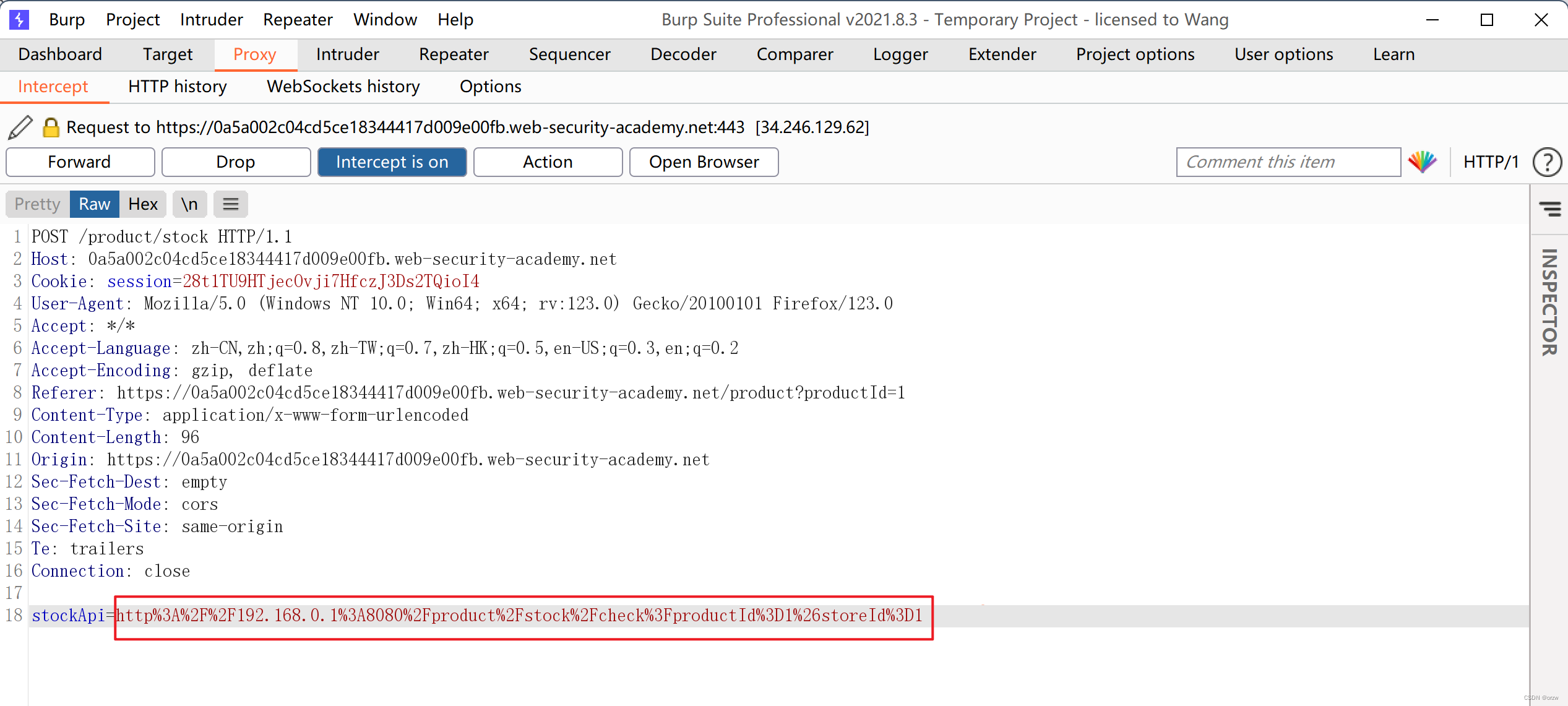Image resolution: width=1568 pixels, height=706 pixels.
Task: Click the Open Browser button
Action: pos(704,161)
